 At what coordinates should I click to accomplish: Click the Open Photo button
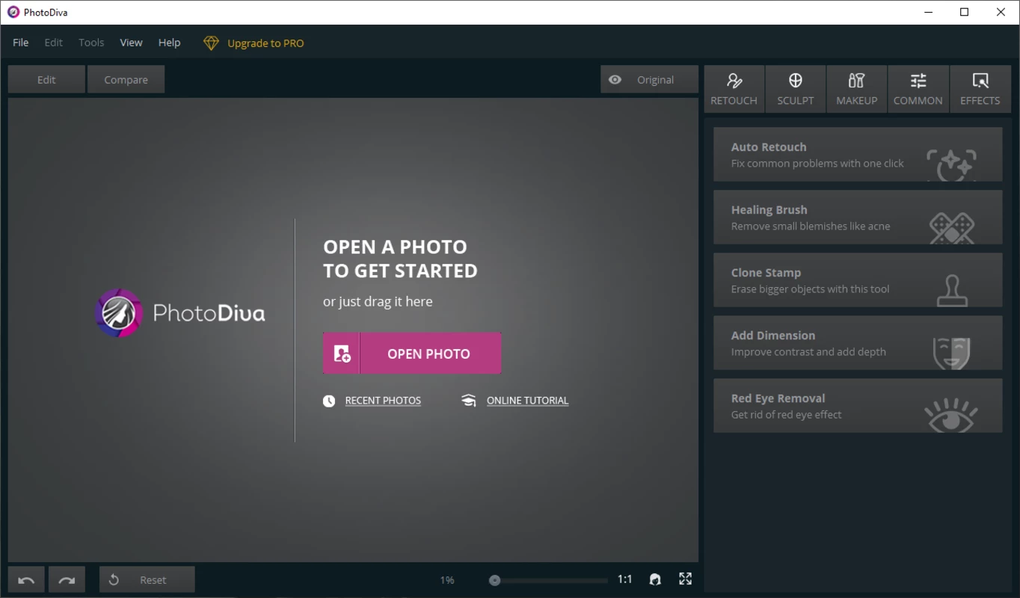point(412,353)
